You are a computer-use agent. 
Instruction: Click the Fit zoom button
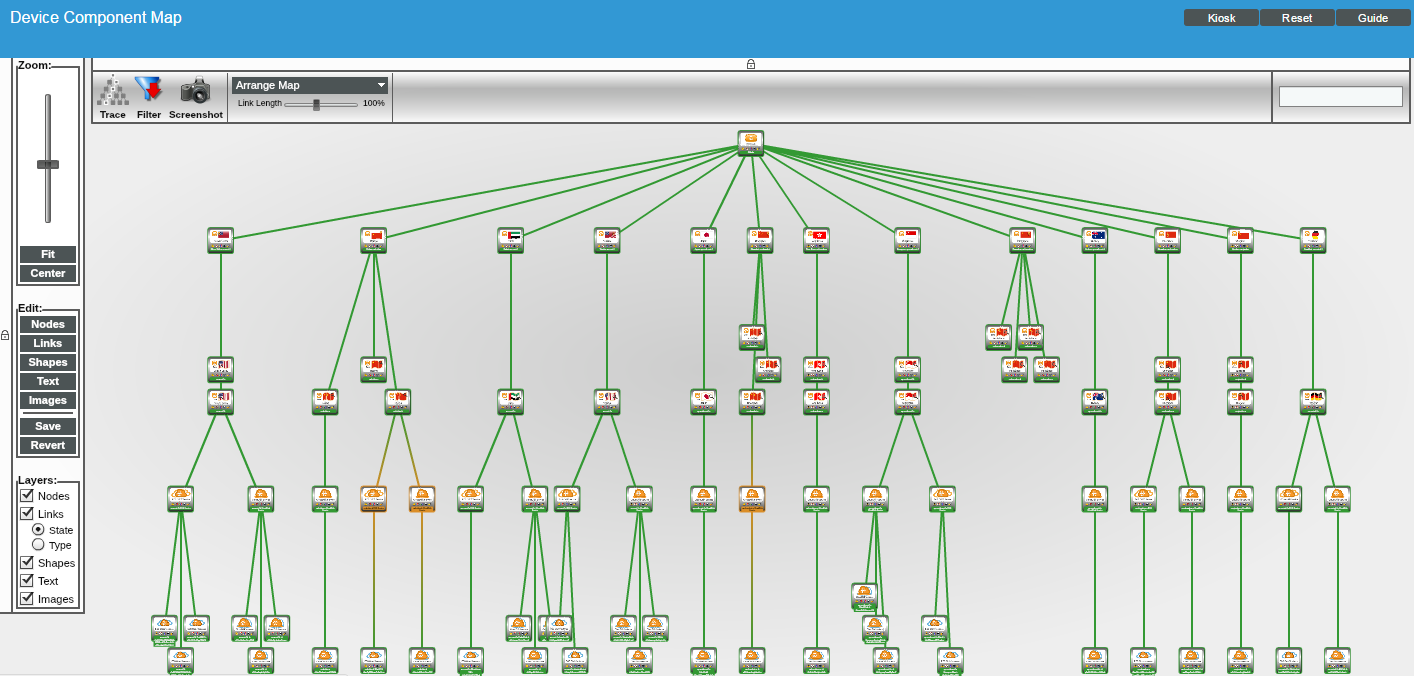click(48, 254)
